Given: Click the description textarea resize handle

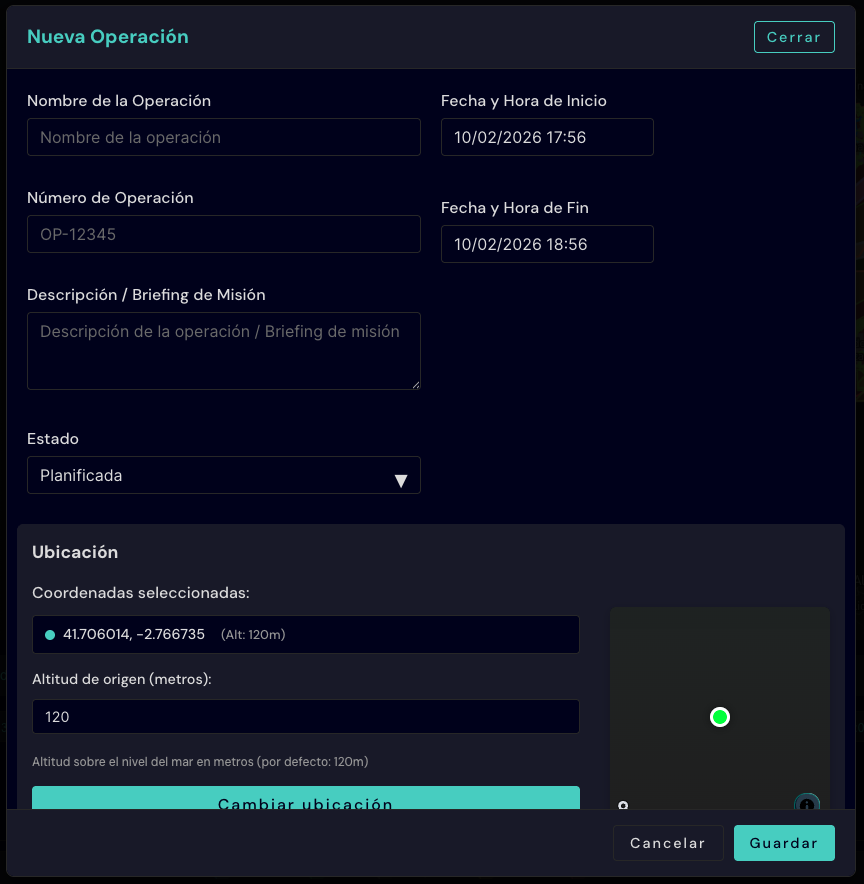Looking at the screenshot, I should [415, 383].
